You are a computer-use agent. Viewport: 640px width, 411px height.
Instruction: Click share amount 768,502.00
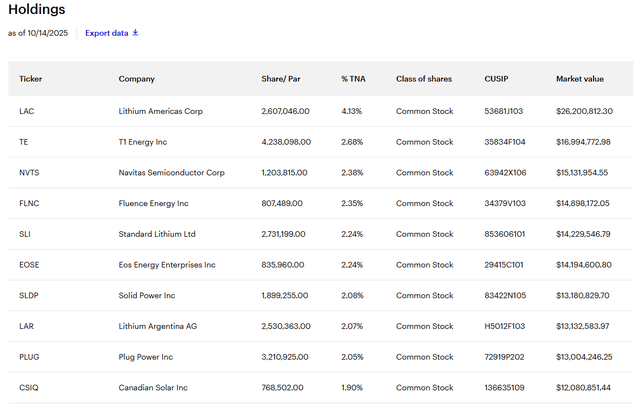282,388
